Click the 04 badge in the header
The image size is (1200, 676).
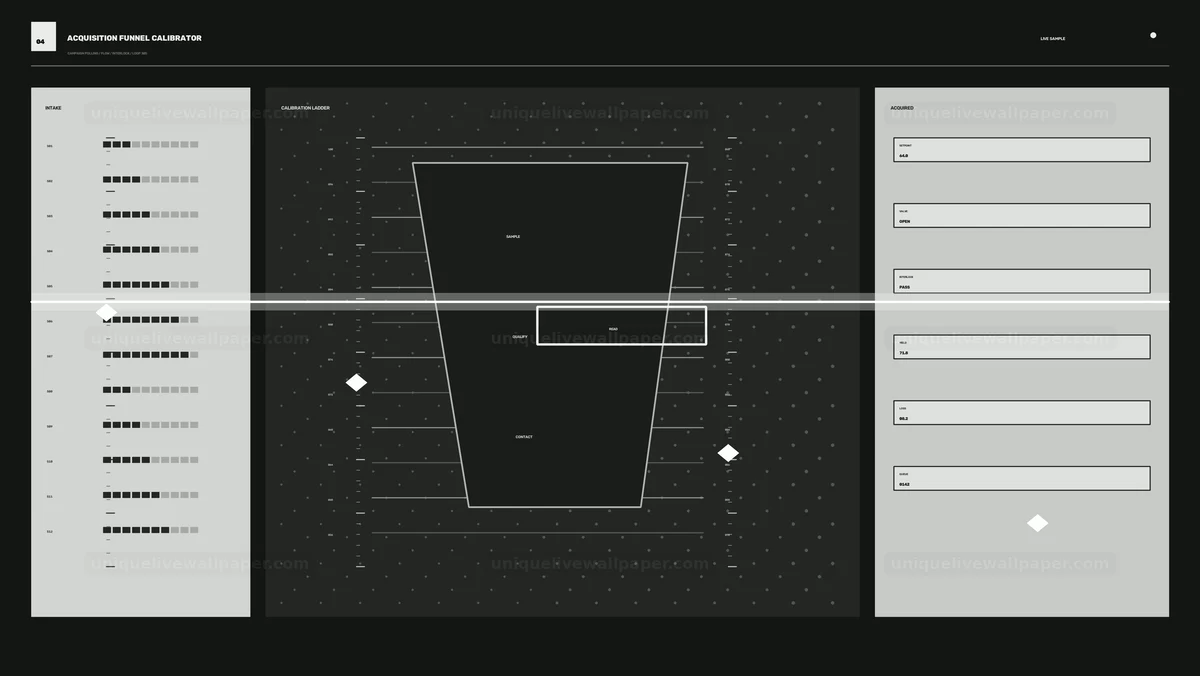coord(43,37)
